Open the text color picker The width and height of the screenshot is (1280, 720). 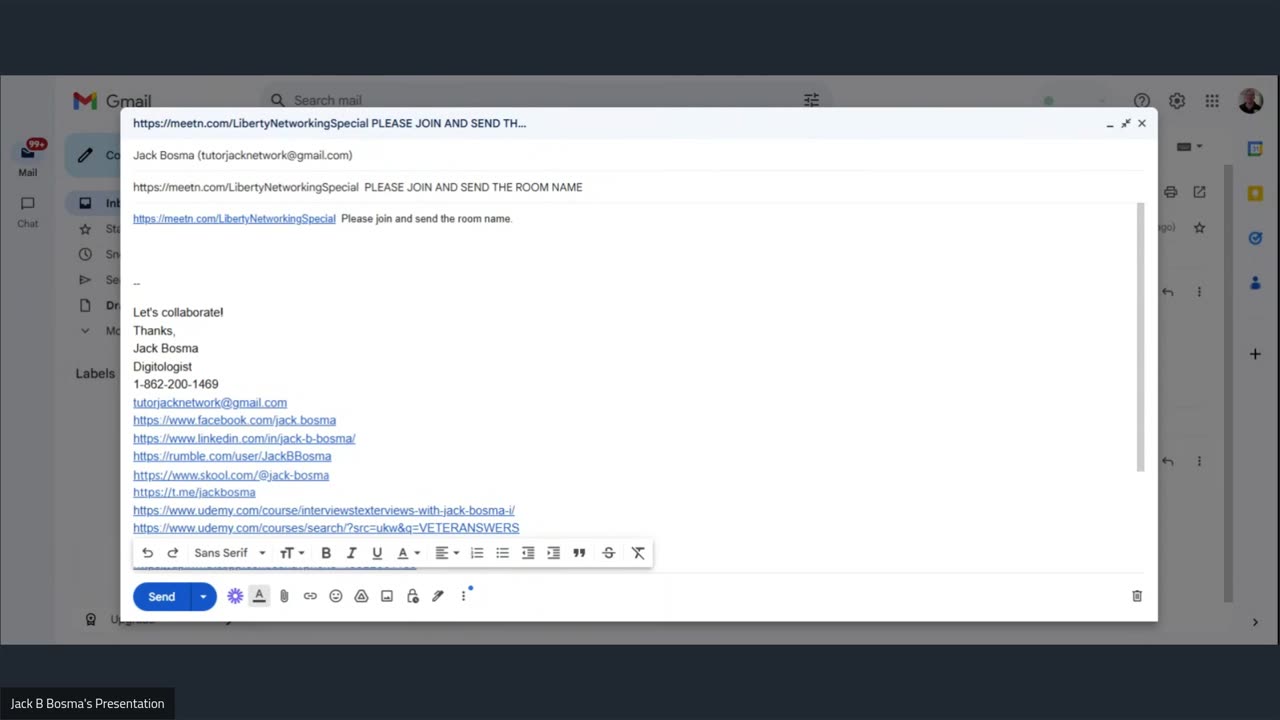408,553
